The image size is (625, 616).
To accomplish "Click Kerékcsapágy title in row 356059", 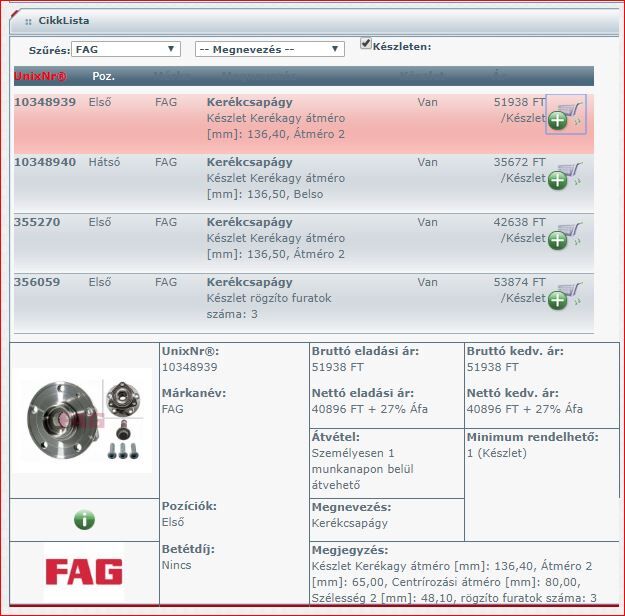I will (250, 282).
